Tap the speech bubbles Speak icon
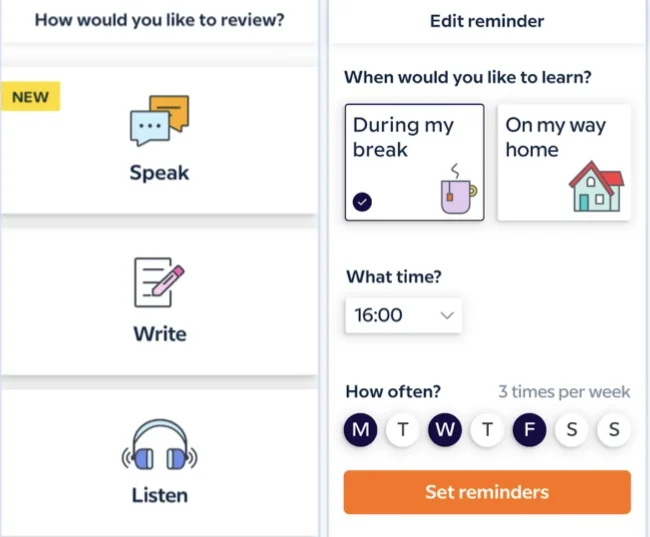 (160, 120)
